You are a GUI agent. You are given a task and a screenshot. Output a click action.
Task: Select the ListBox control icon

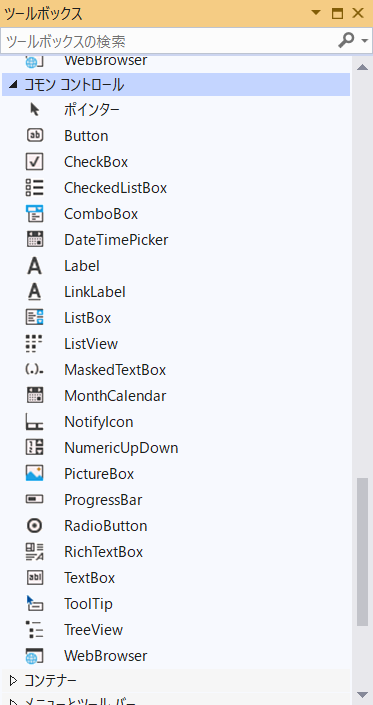point(35,317)
